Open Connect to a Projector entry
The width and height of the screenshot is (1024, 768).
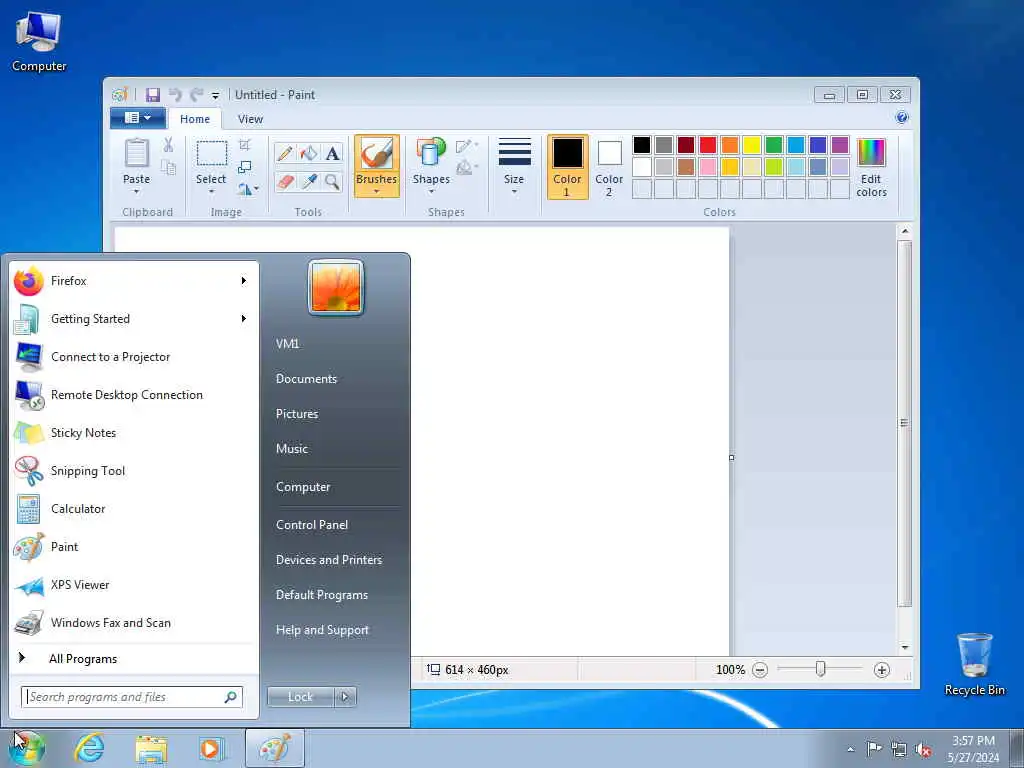pos(135,357)
